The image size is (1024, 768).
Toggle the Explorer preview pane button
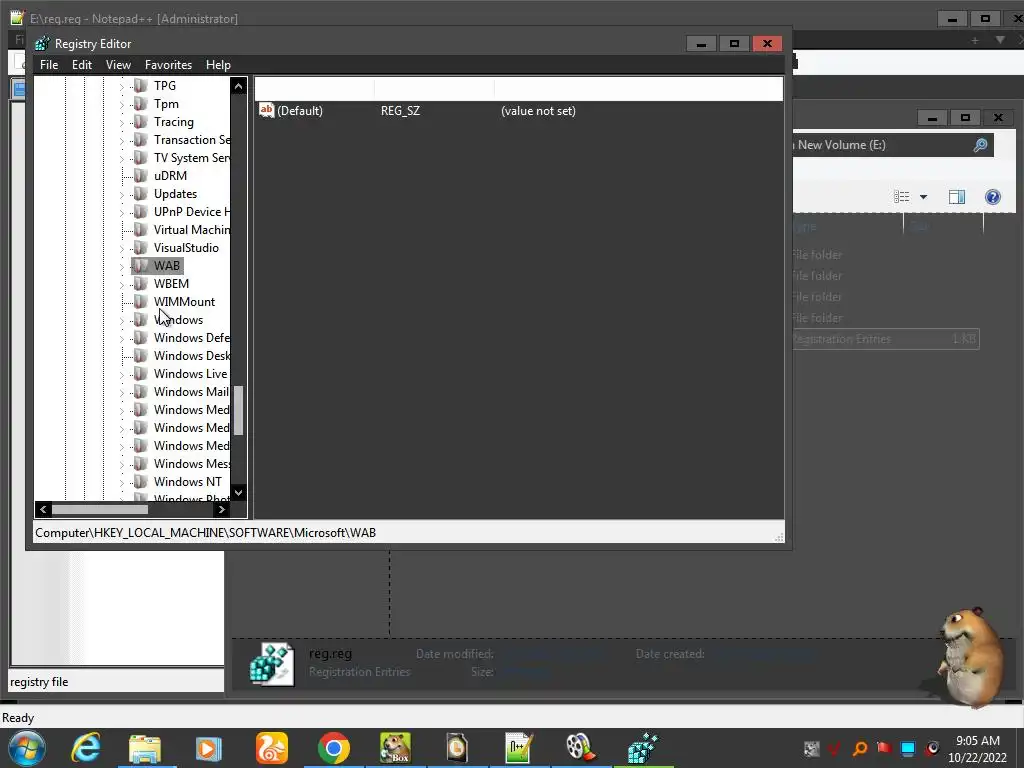tap(957, 197)
